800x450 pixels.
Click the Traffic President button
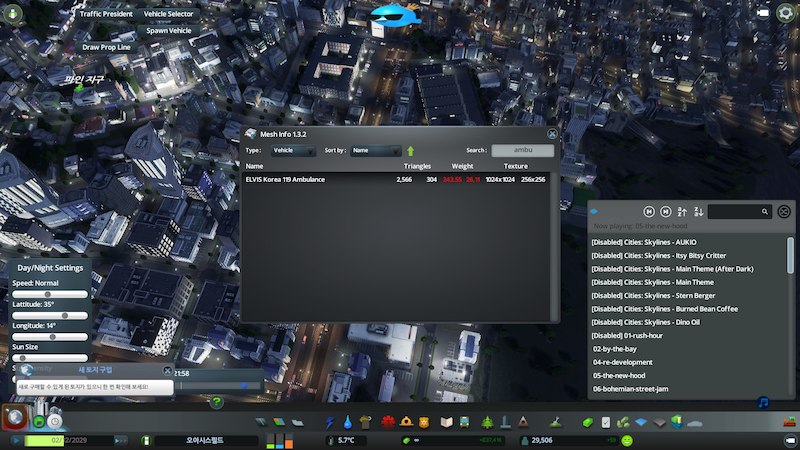coord(104,15)
